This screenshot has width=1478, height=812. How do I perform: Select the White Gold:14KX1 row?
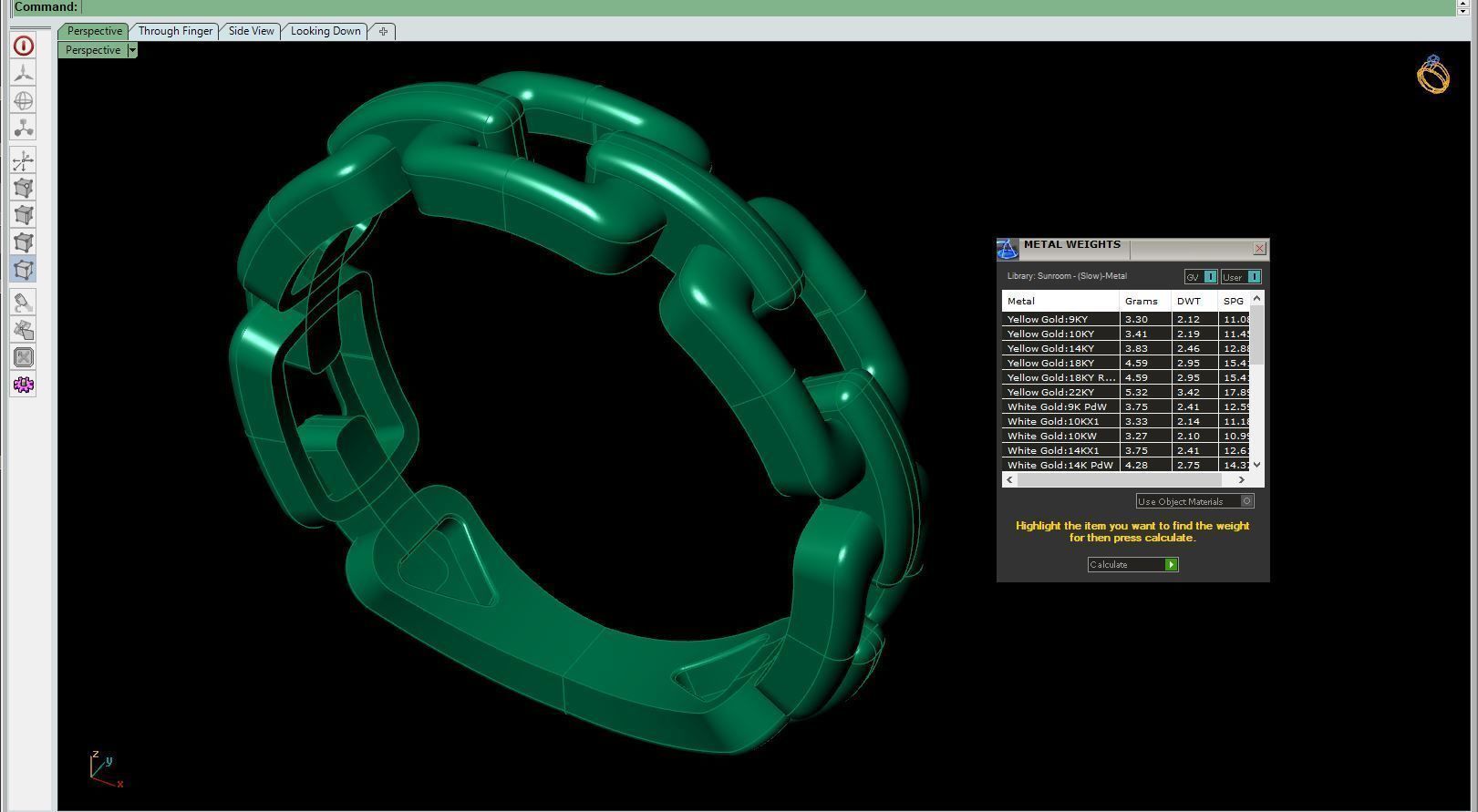click(1127, 450)
